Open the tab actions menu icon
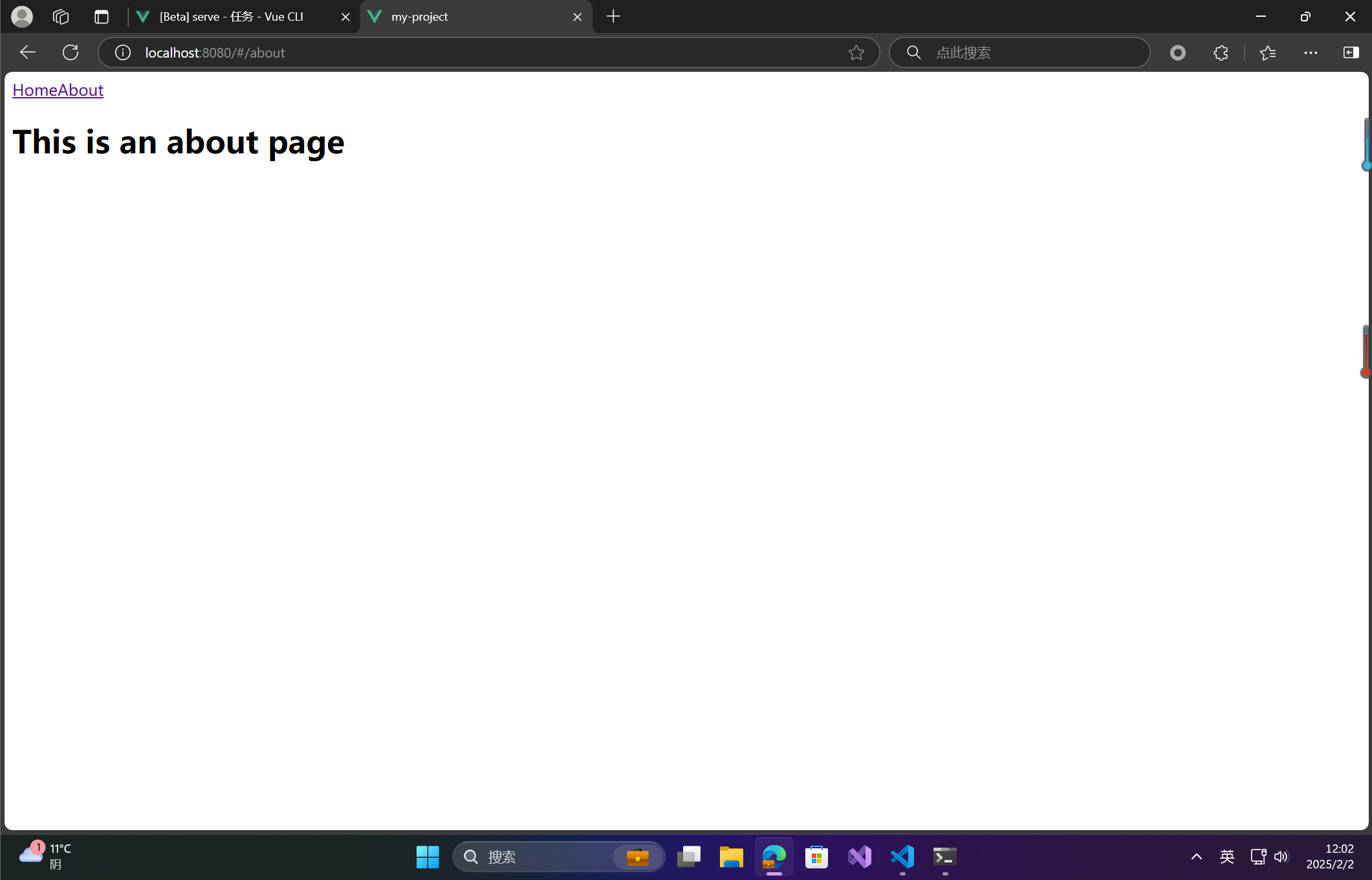Screen dimensions: 1372x880 tap(102, 17)
